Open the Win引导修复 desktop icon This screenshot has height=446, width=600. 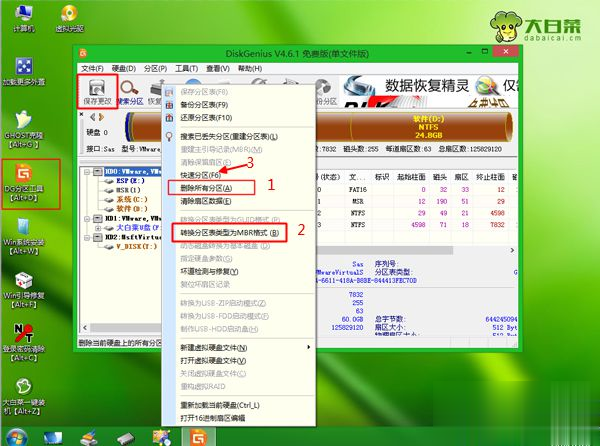click(22, 291)
